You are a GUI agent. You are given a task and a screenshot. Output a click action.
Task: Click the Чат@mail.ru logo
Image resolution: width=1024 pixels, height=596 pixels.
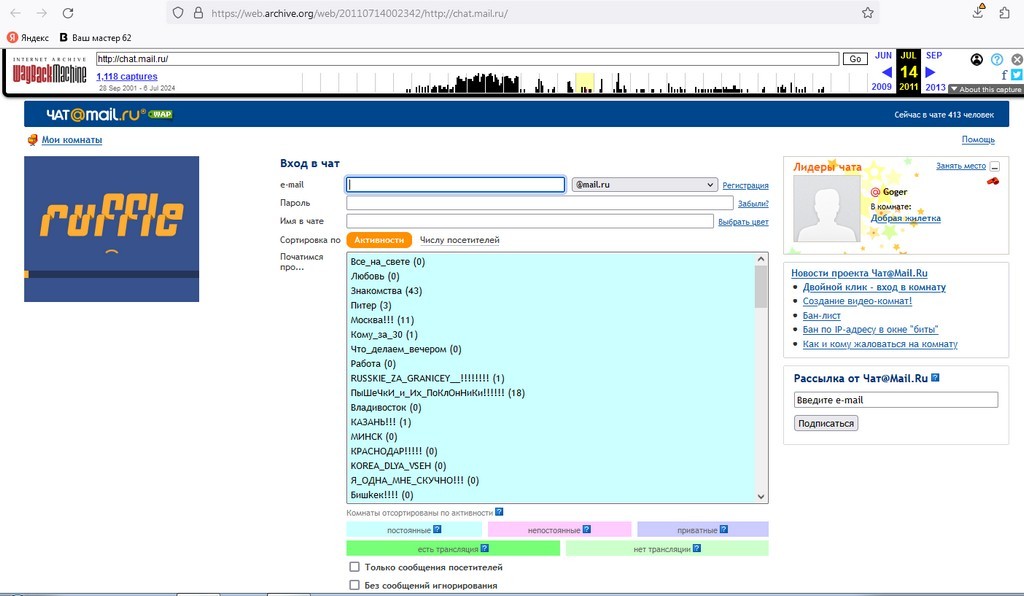(96, 114)
